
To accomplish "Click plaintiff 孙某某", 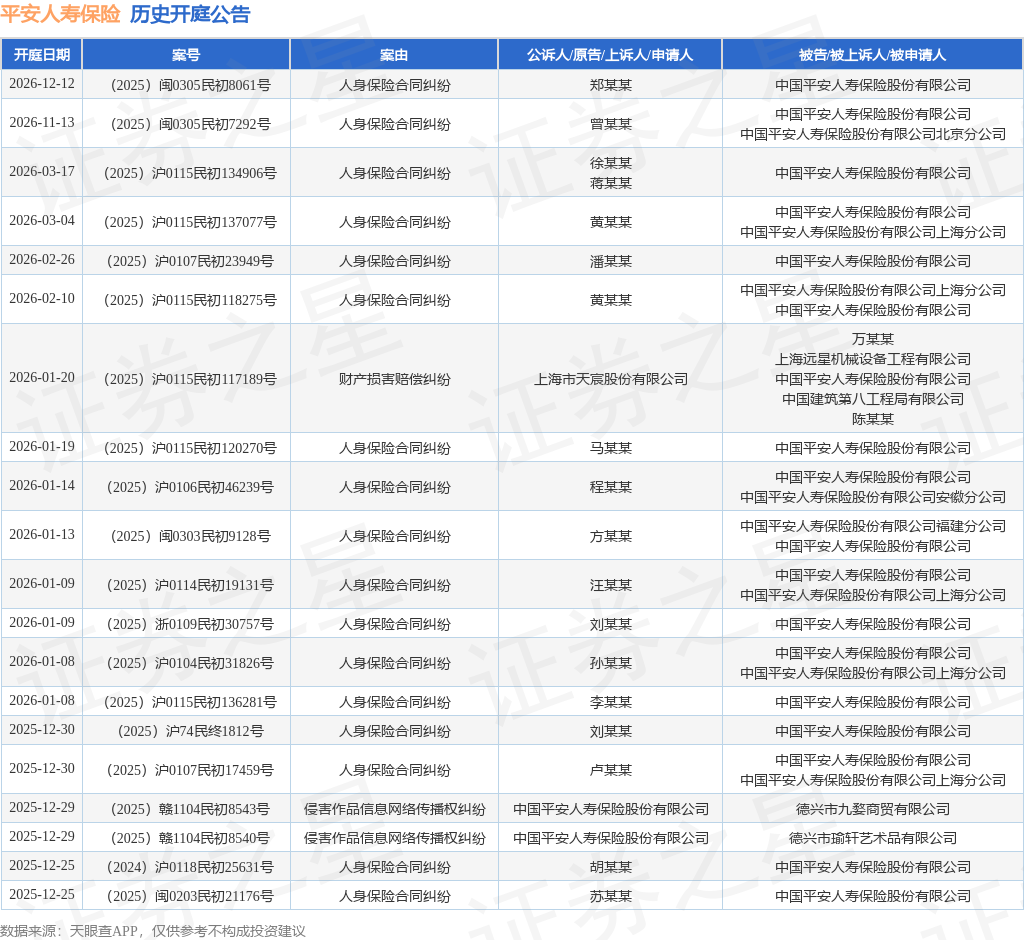I will coord(611,663).
